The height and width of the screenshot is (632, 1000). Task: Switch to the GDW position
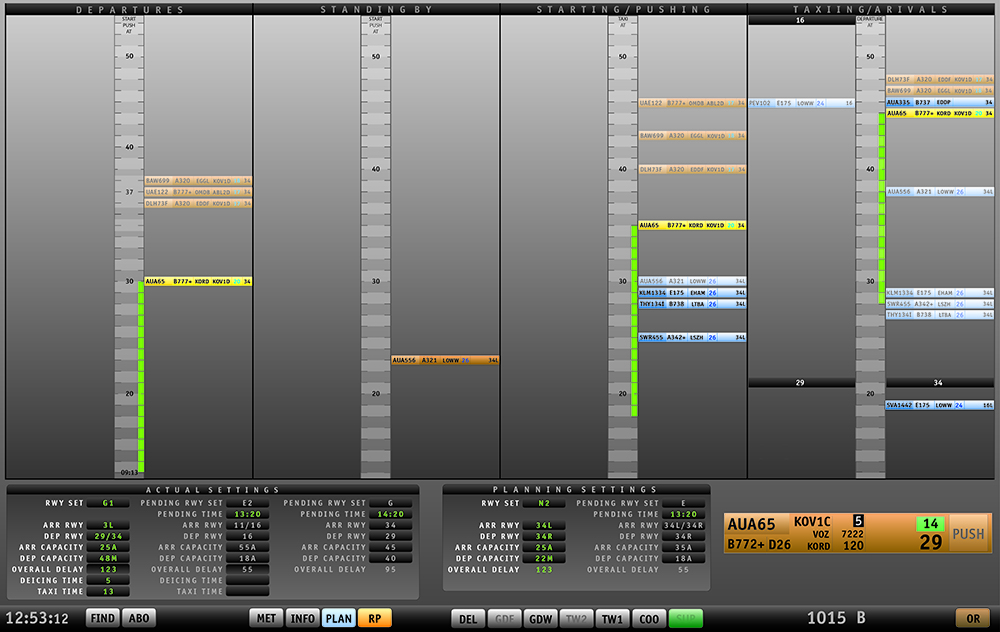(x=541, y=618)
